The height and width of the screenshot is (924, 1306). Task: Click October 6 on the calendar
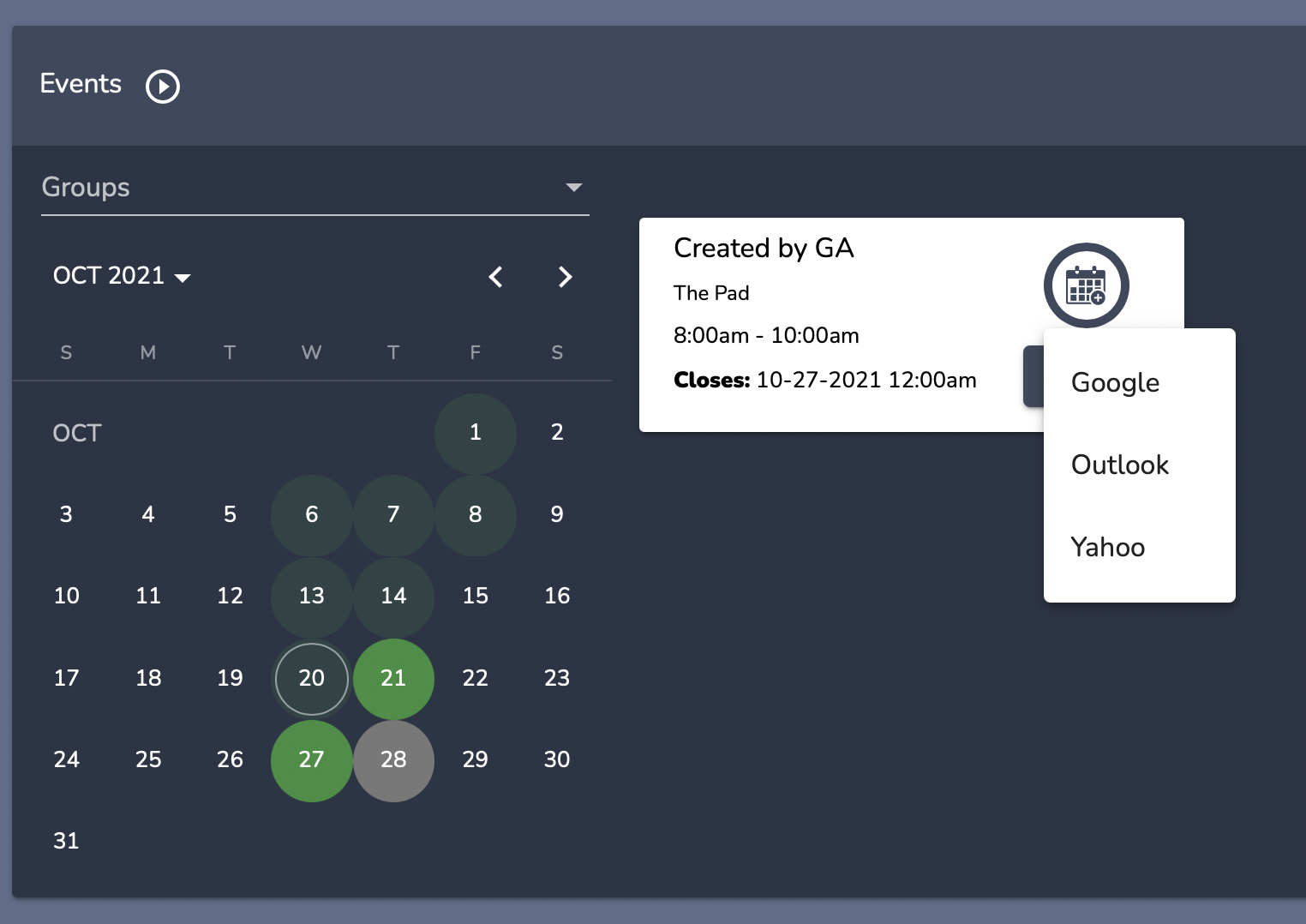pyautogui.click(x=311, y=515)
